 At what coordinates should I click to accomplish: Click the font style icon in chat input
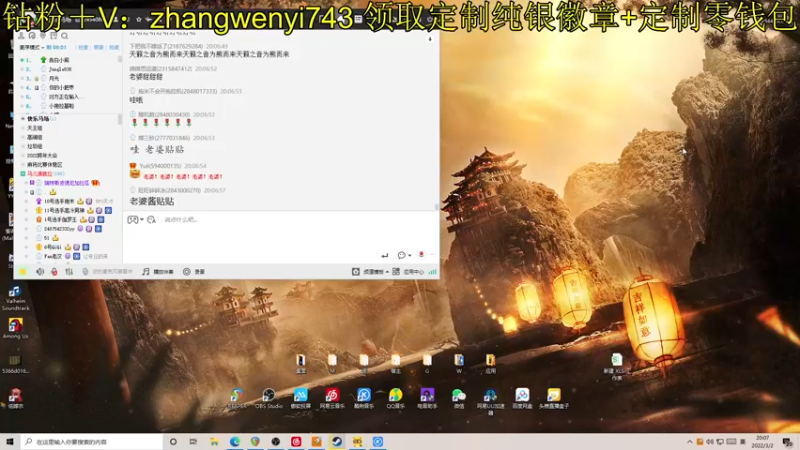click(151, 219)
